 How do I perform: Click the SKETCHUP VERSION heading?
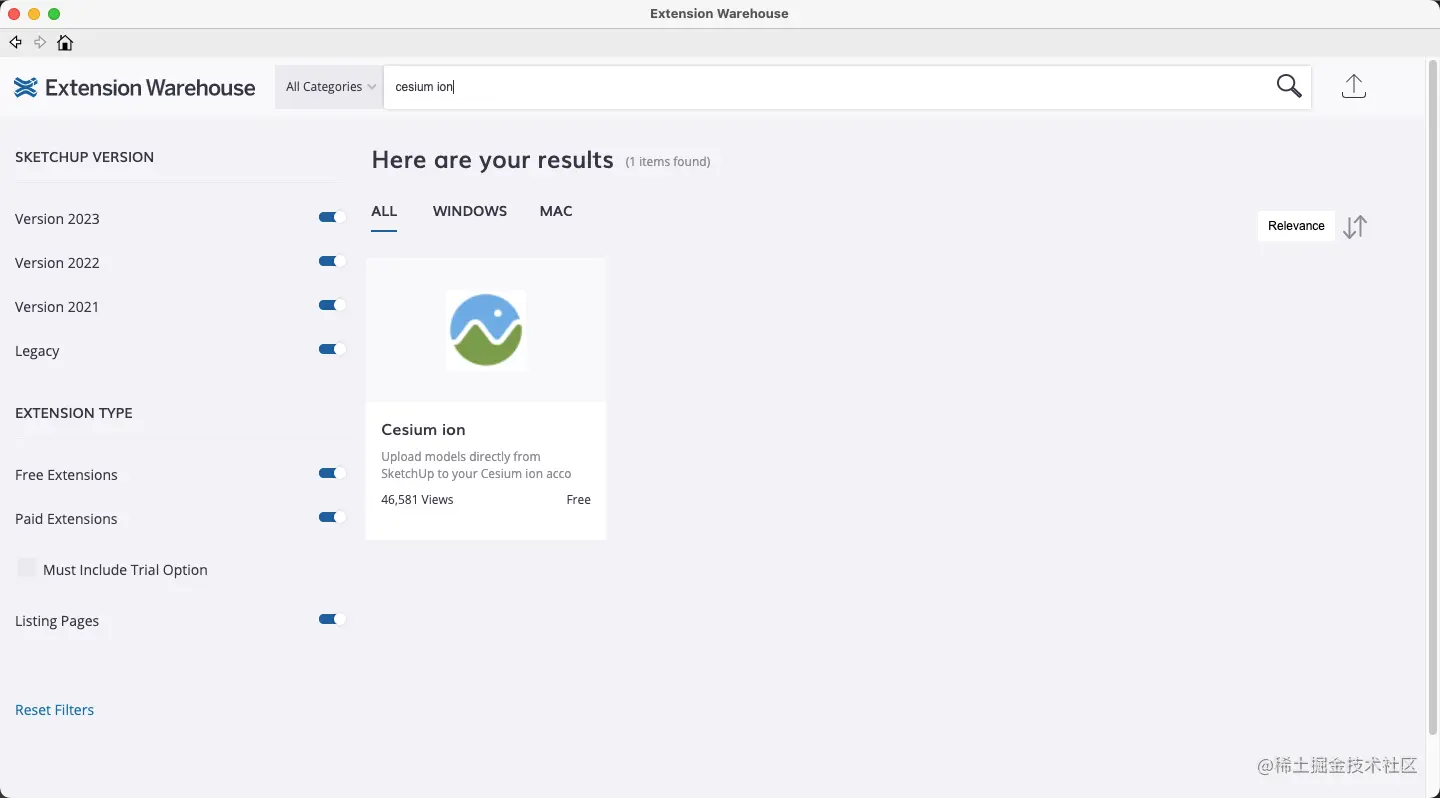(85, 157)
